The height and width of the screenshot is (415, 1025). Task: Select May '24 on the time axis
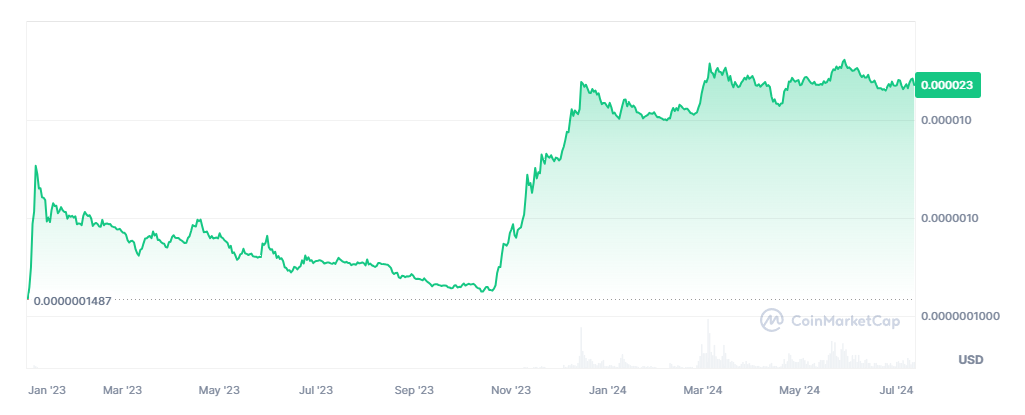(799, 390)
